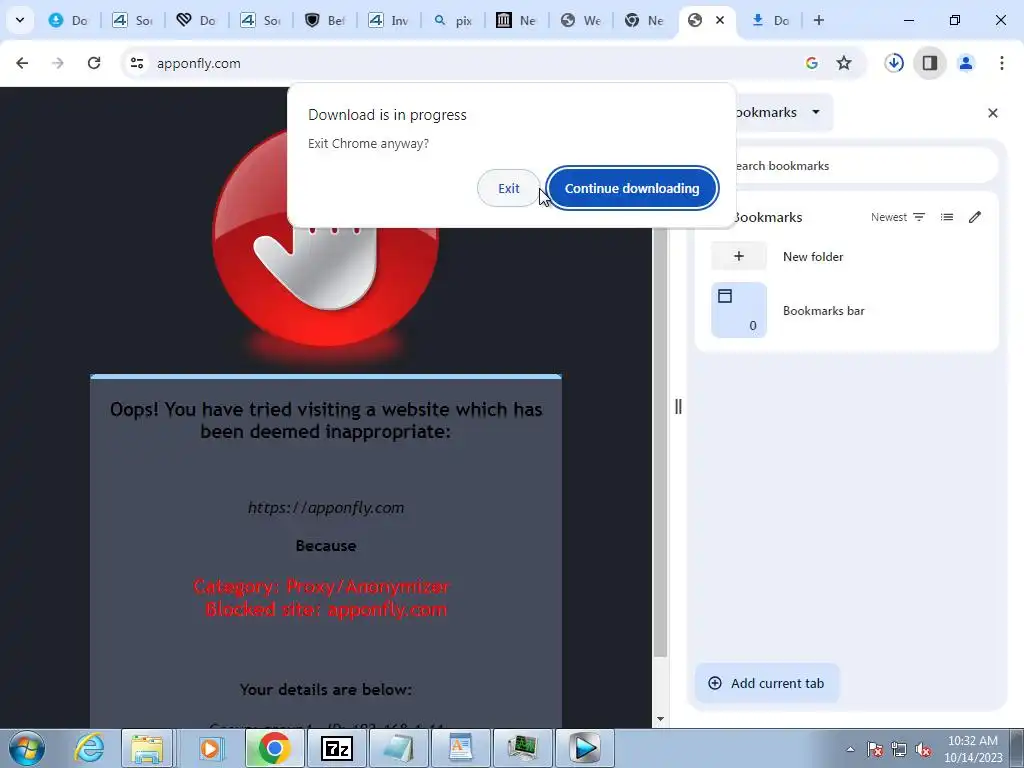Viewport: 1024px width, 768px height.
Task: Reload the apponfly.com page
Action: click(94, 63)
